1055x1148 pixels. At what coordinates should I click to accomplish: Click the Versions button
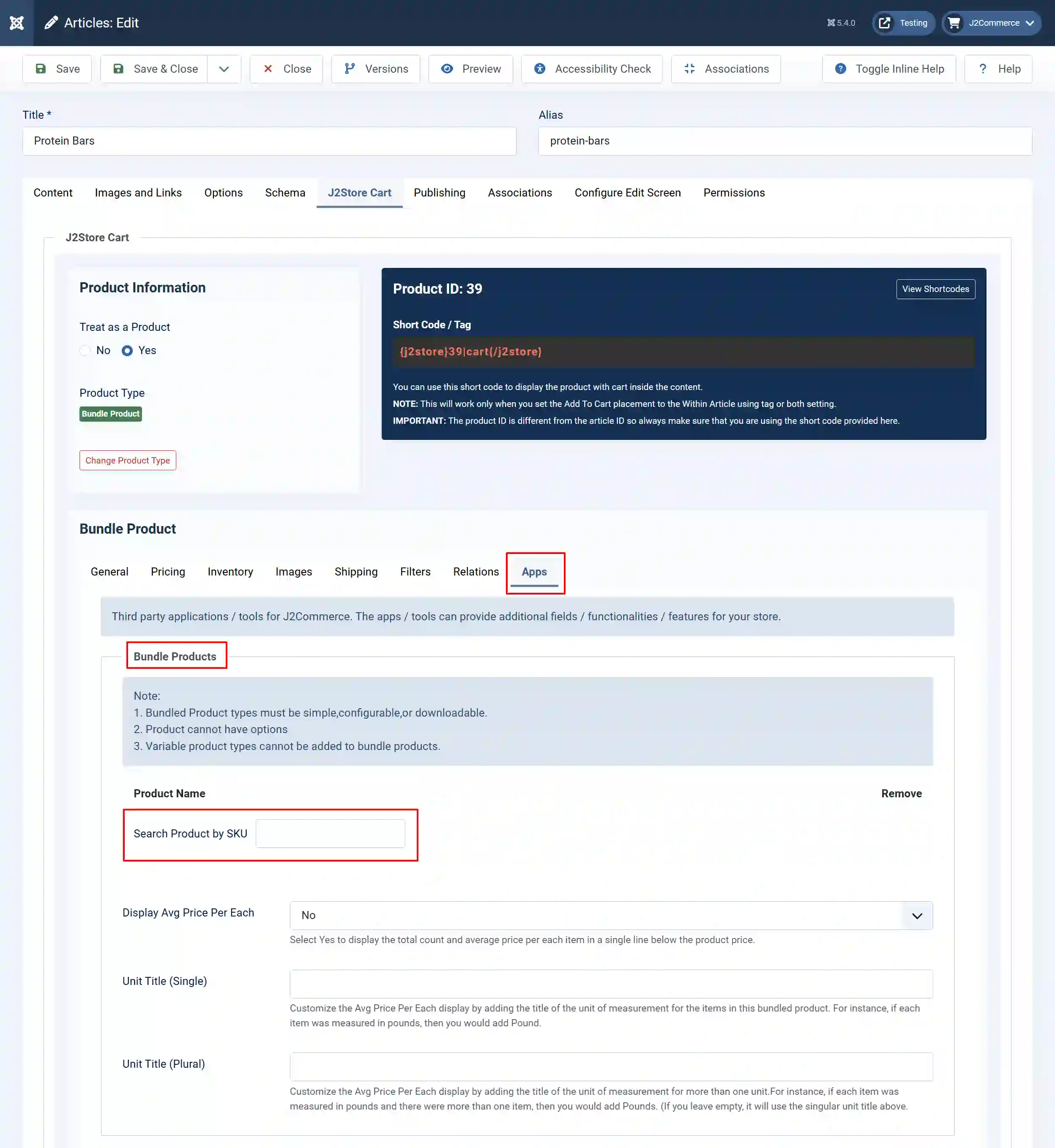click(x=376, y=69)
